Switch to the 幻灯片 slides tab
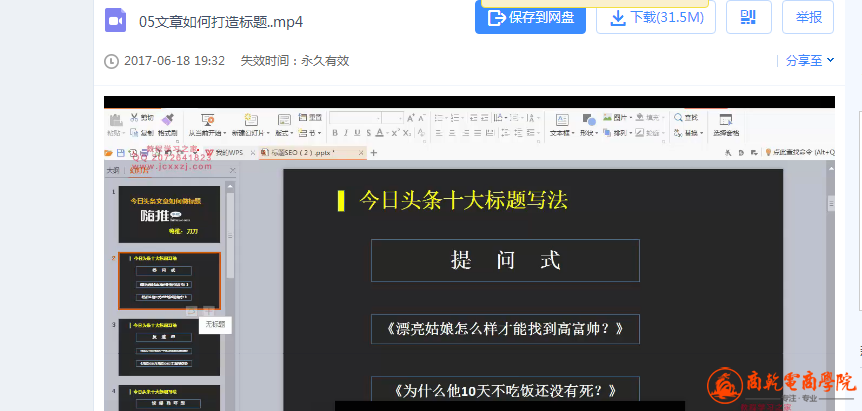The width and height of the screenshot is (862, 411). pyautogui.click(x=139, y=170)
